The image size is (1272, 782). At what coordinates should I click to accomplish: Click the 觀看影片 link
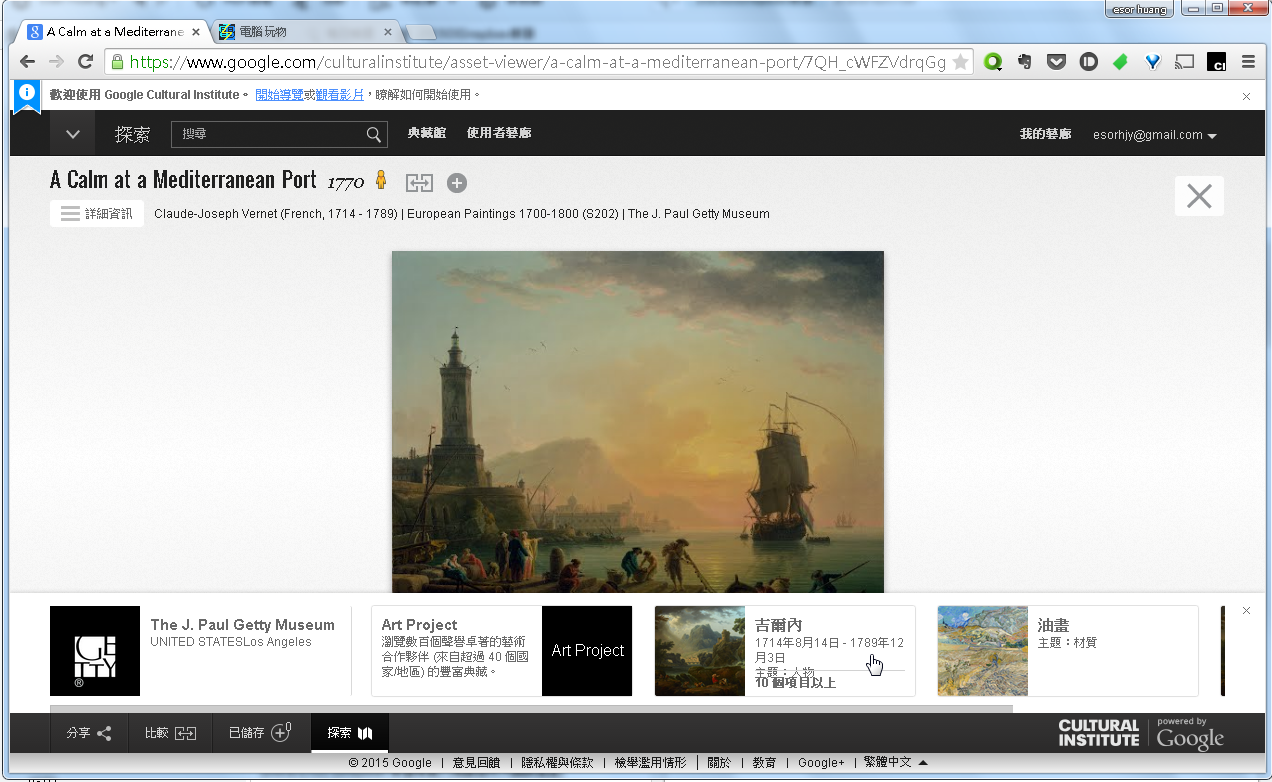point(340,95)
